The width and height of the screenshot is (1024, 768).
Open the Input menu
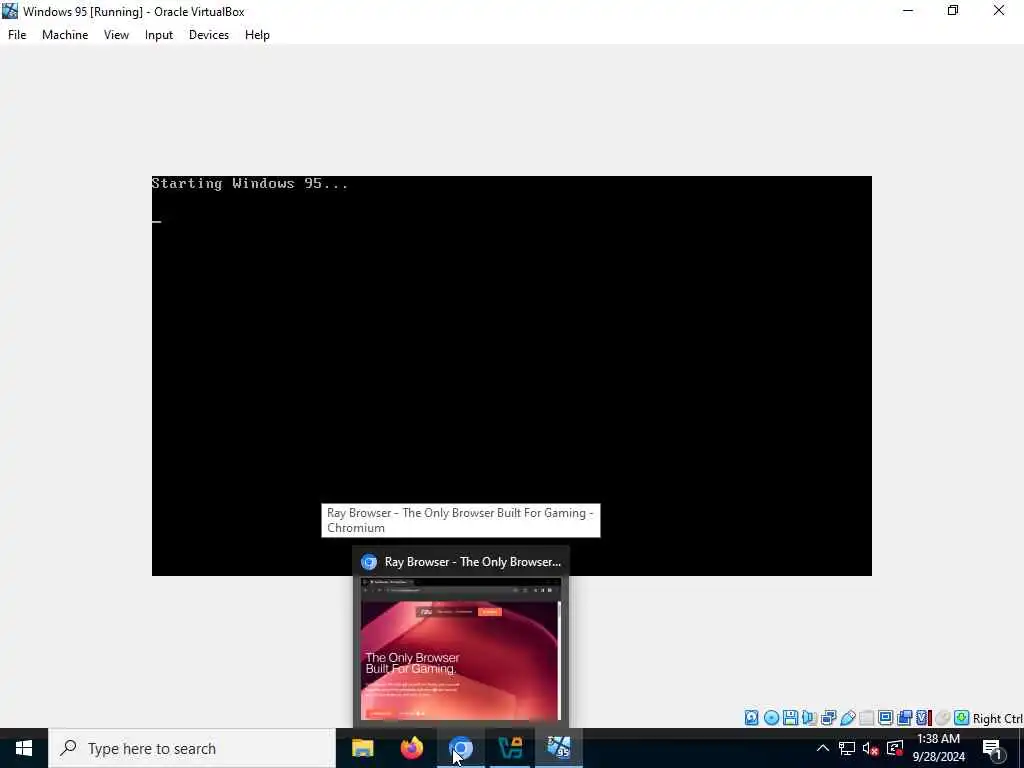click(x=159, y=35)
